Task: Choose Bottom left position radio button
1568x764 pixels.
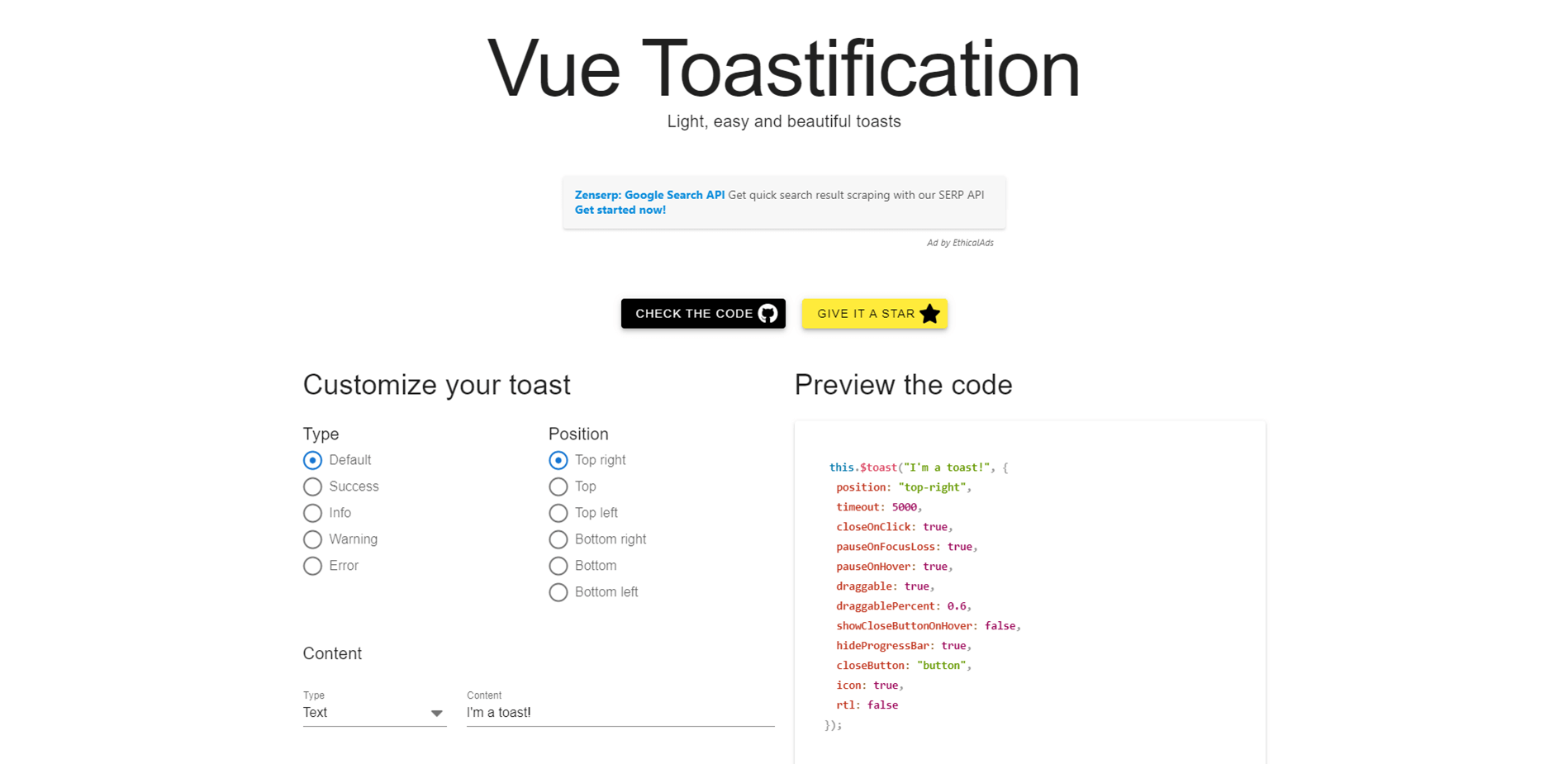Action: 558,592
